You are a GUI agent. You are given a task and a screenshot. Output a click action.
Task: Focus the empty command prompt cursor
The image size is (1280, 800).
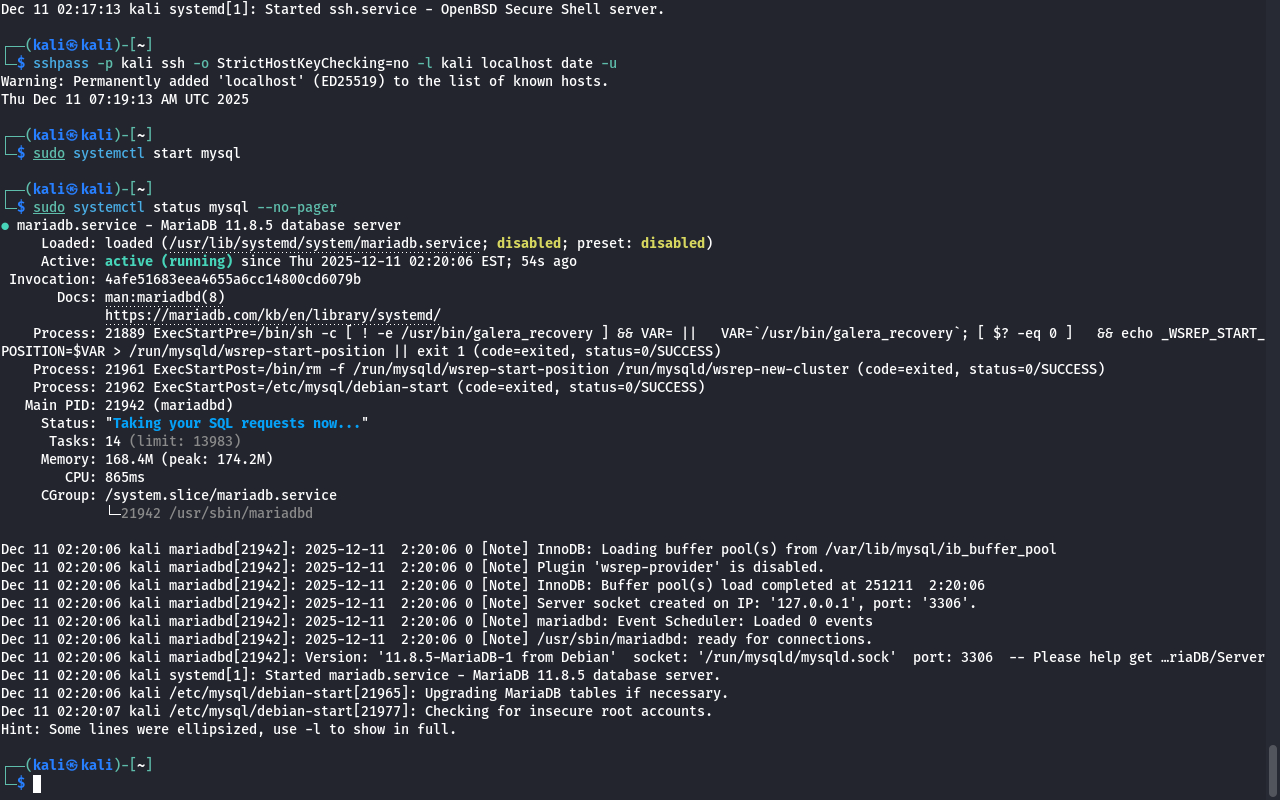(37, 784)
